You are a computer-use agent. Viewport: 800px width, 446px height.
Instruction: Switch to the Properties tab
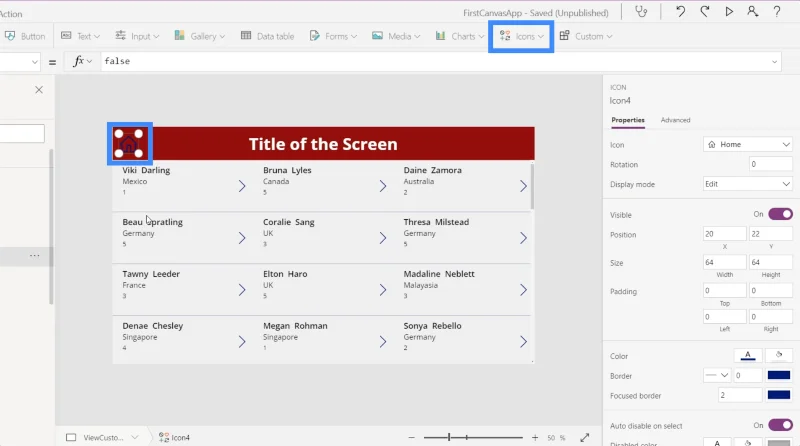point(628,120)
